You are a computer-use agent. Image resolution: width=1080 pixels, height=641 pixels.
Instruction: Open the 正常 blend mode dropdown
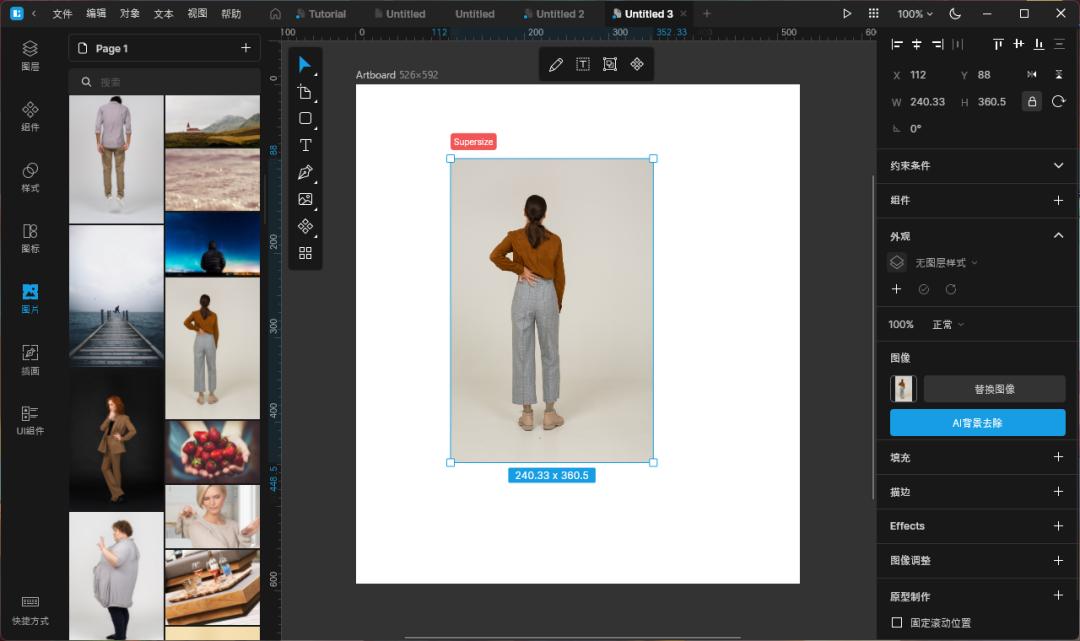pos(948,324)
